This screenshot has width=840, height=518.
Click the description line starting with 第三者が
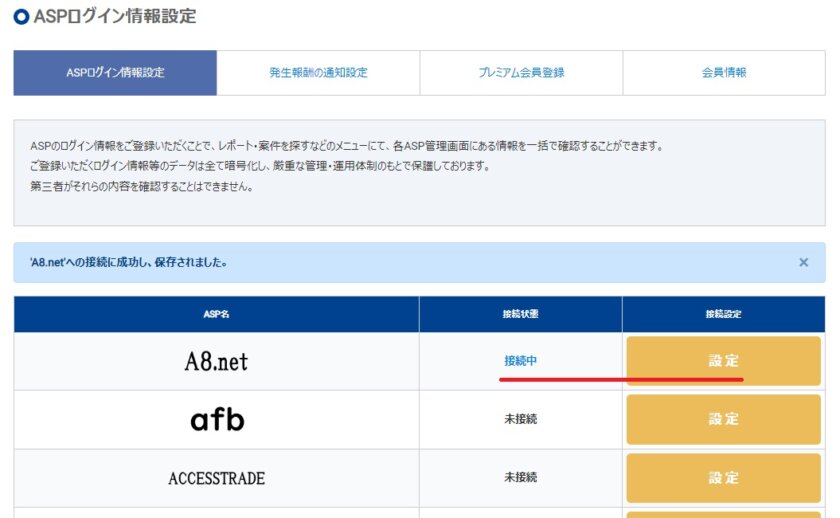(141, 186)
